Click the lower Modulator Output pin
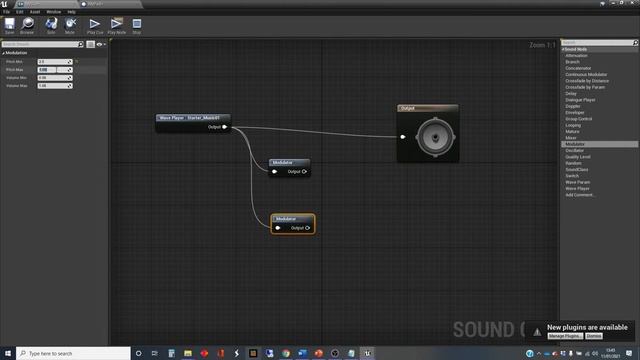 coord(307,228)
